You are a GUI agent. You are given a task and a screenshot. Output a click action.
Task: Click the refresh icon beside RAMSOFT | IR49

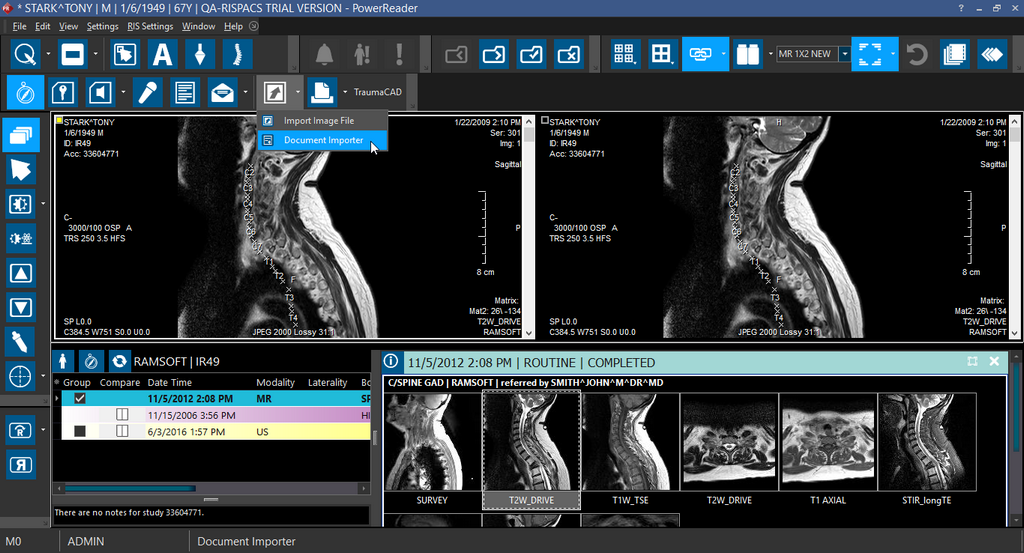[x=119, y=361]
